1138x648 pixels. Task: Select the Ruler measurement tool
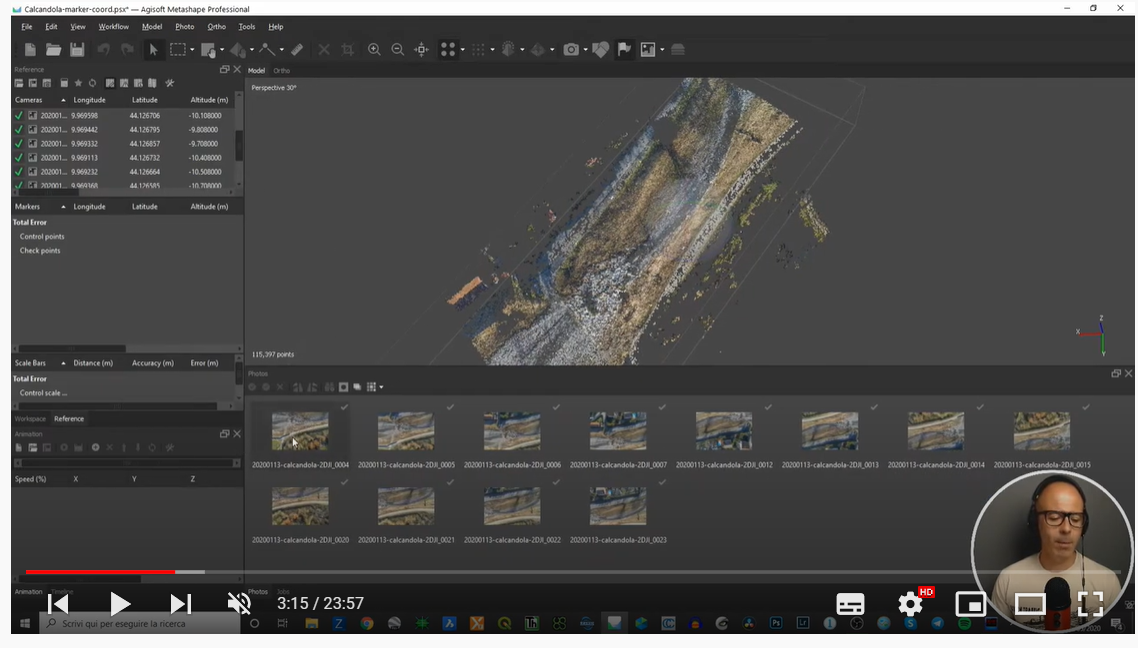[x=296, y=49]
